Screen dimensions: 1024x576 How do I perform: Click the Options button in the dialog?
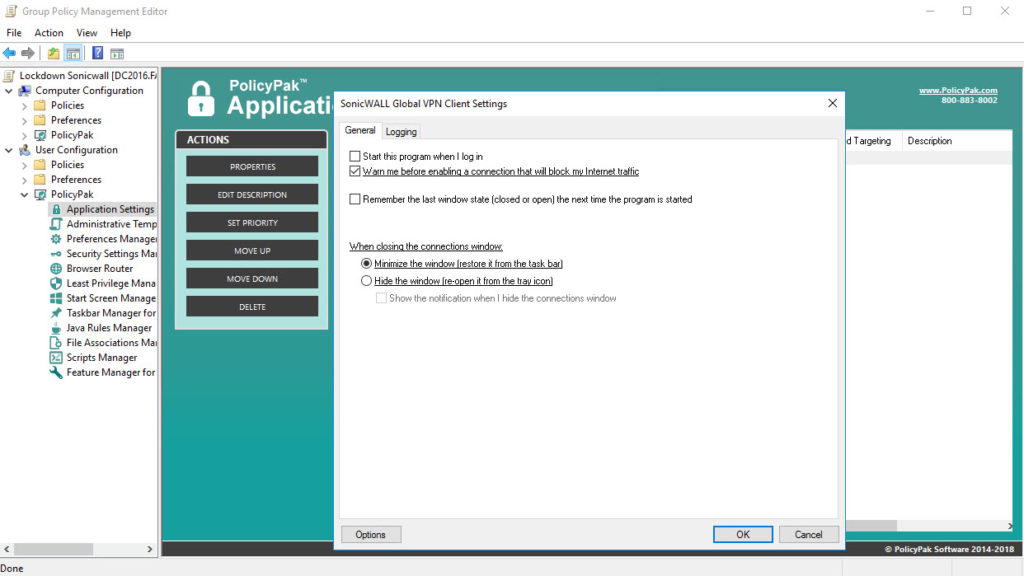click(x=370, y=534)
